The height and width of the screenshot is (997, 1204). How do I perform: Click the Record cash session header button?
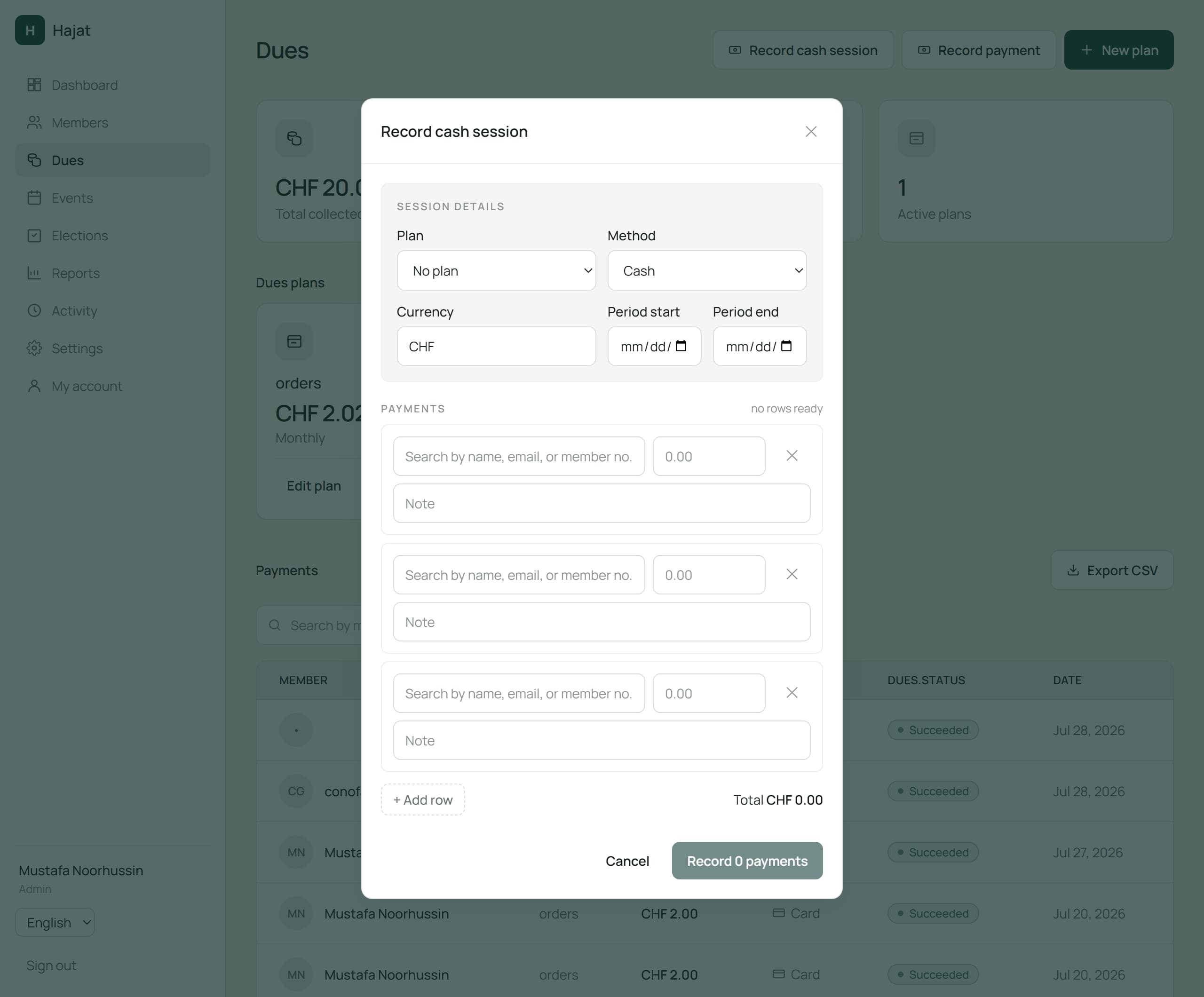pyautogui.click(x=803, y=50)
